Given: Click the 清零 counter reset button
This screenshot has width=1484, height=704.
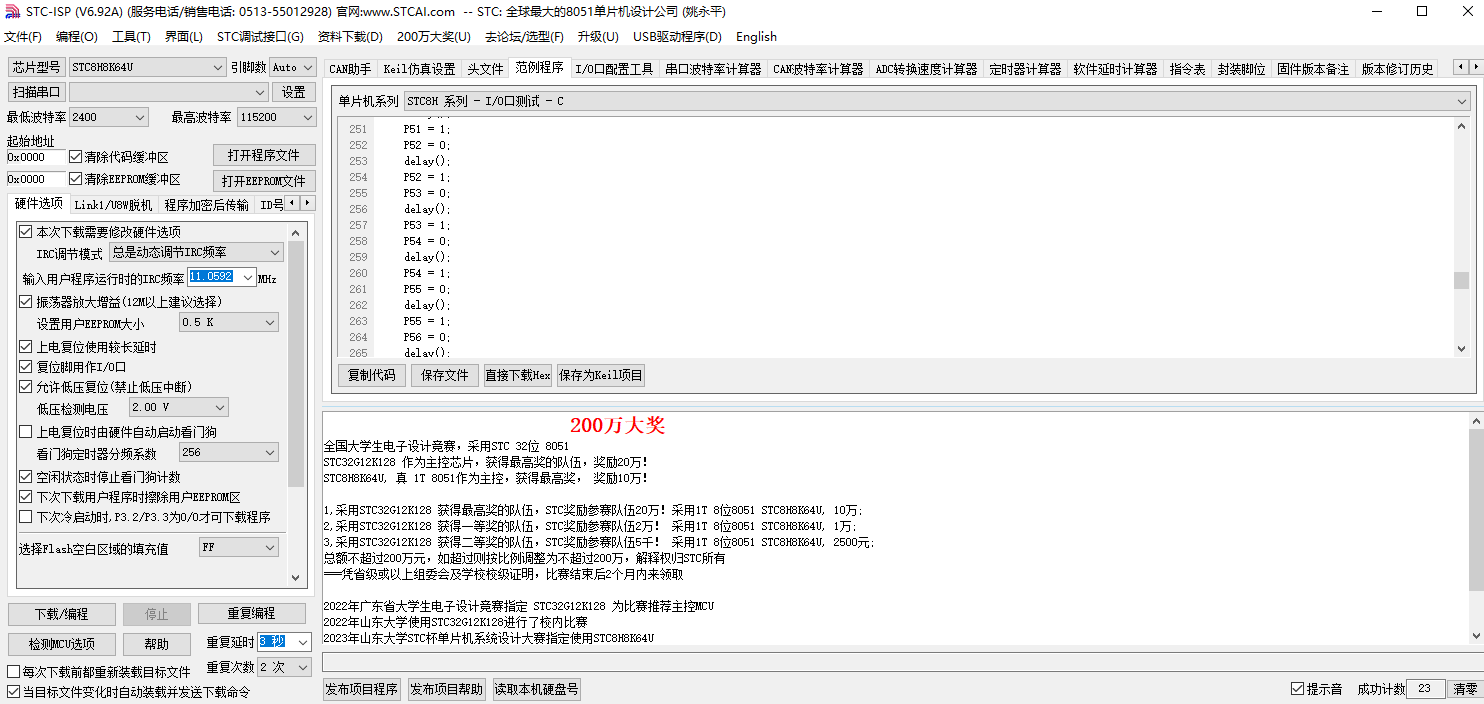Looking at the screenshot, I should coord(1465,689).
